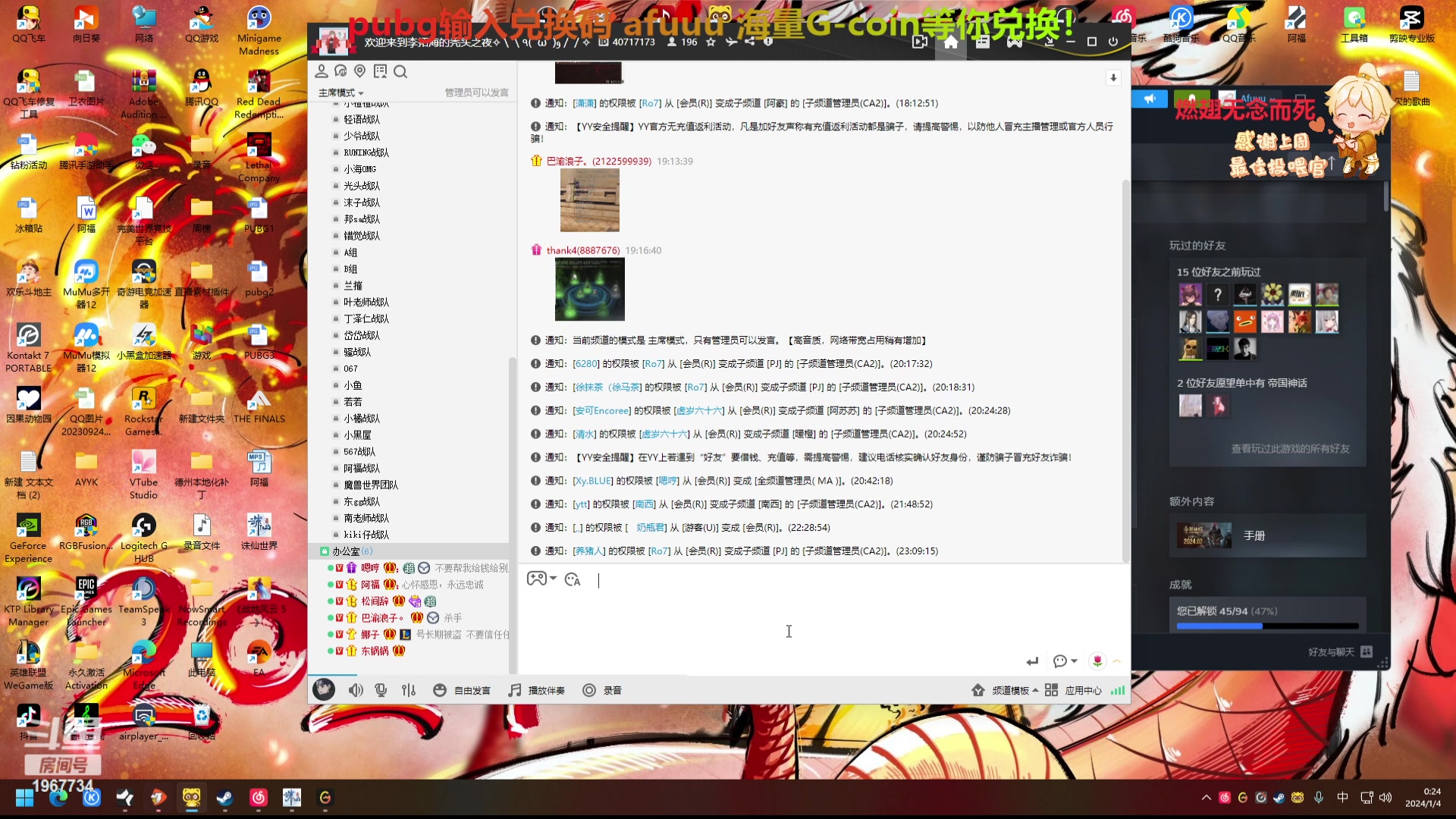The width and height of the screenshot is (1456, 819).
Task: Select user 巴渝浪子 in room list
Action: [x=382, y=618]
